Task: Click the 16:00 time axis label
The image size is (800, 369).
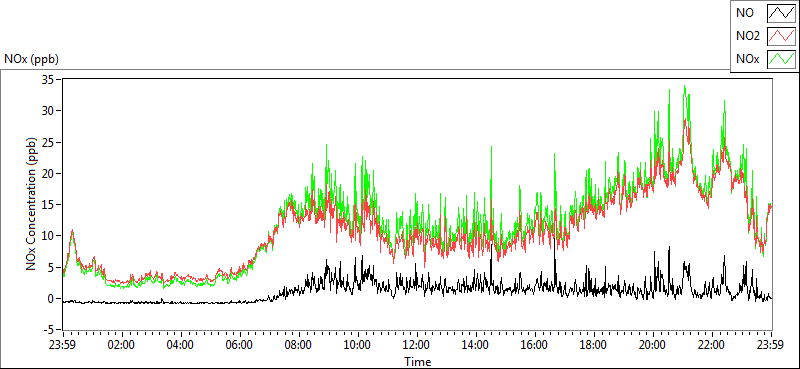Action: click(535, 344)
